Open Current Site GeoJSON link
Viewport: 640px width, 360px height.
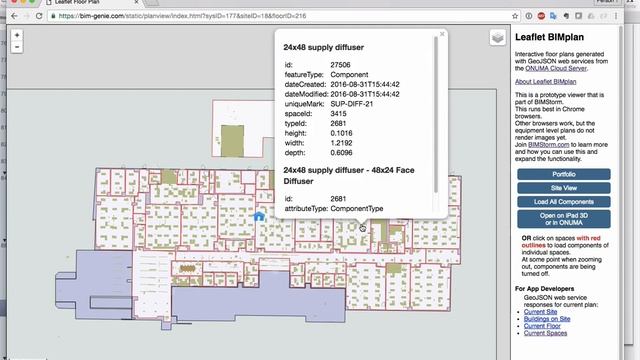pyautogui.click(x=540, y=312)
